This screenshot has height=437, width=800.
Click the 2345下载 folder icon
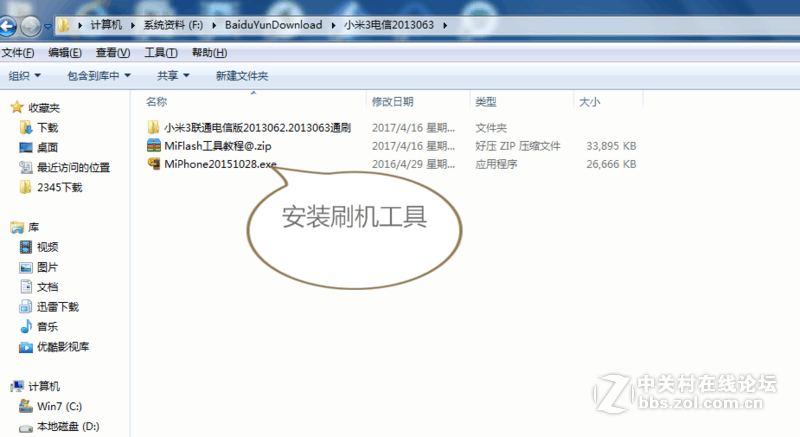tap(26, 187)
